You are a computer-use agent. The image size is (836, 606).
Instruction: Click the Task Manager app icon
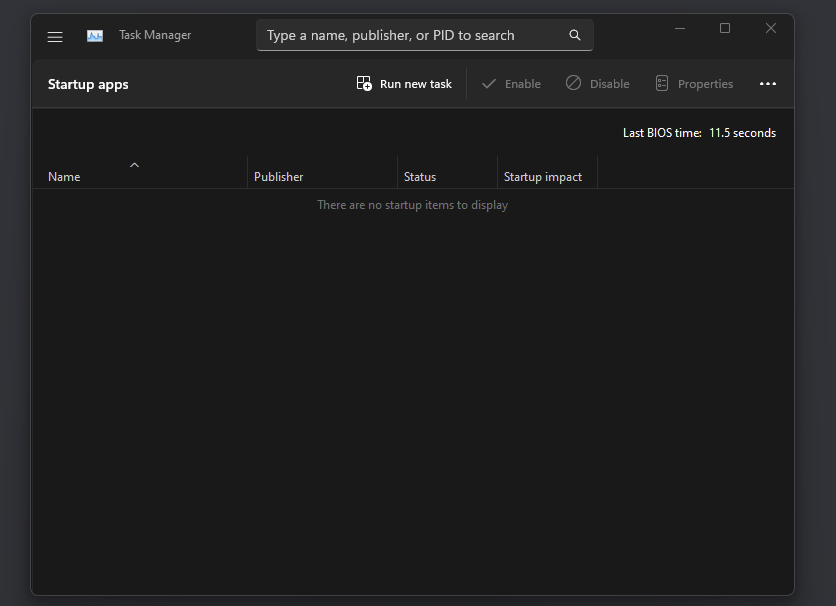[x=95, y=36]
